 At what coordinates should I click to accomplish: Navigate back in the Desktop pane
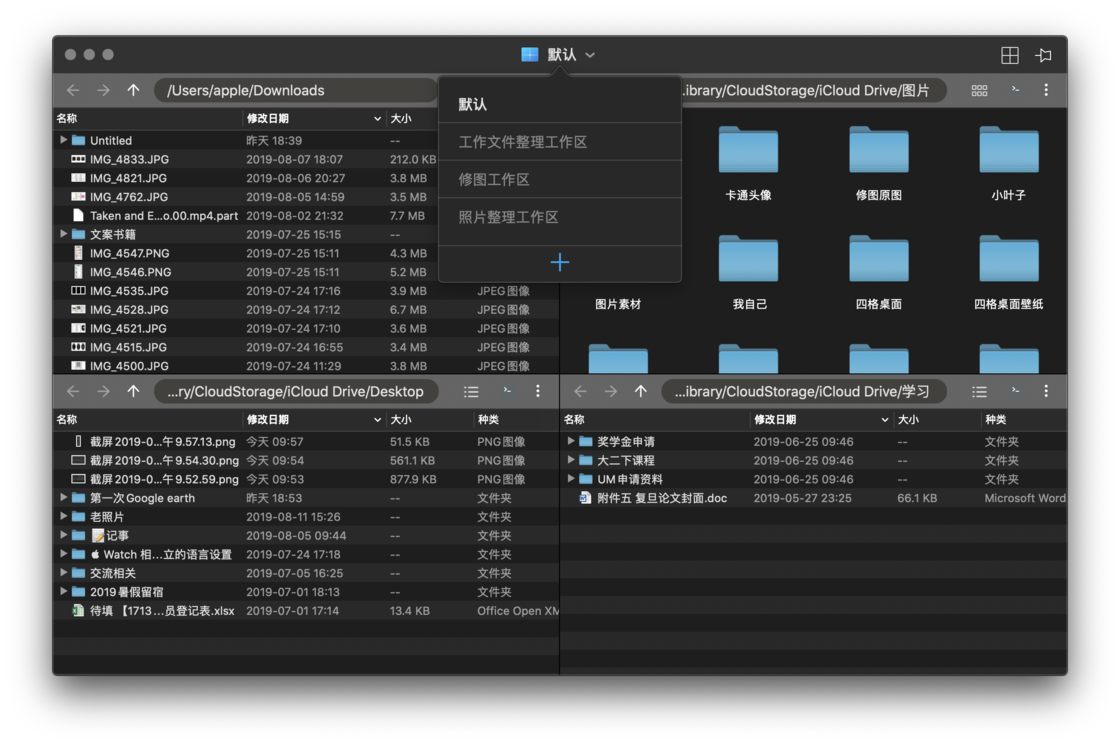pos(73,391)
